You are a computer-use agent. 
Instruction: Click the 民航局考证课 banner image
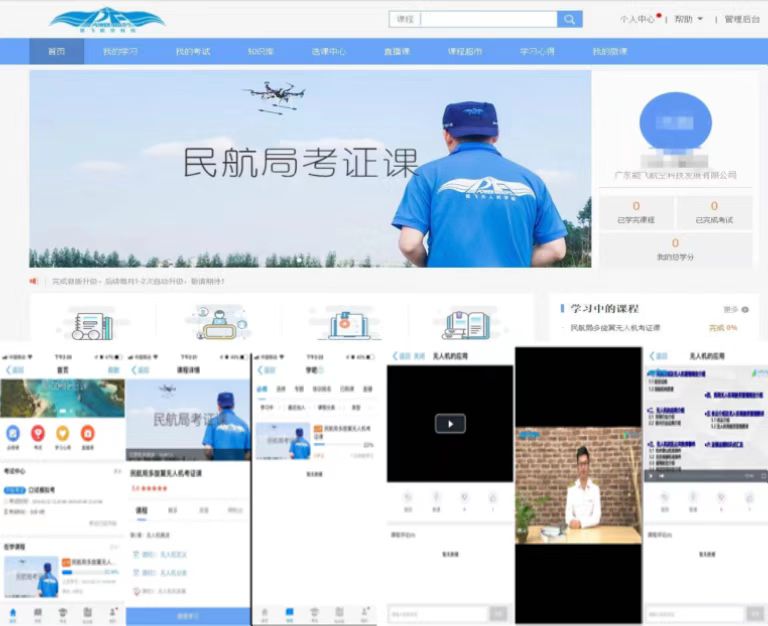(310, 168)
